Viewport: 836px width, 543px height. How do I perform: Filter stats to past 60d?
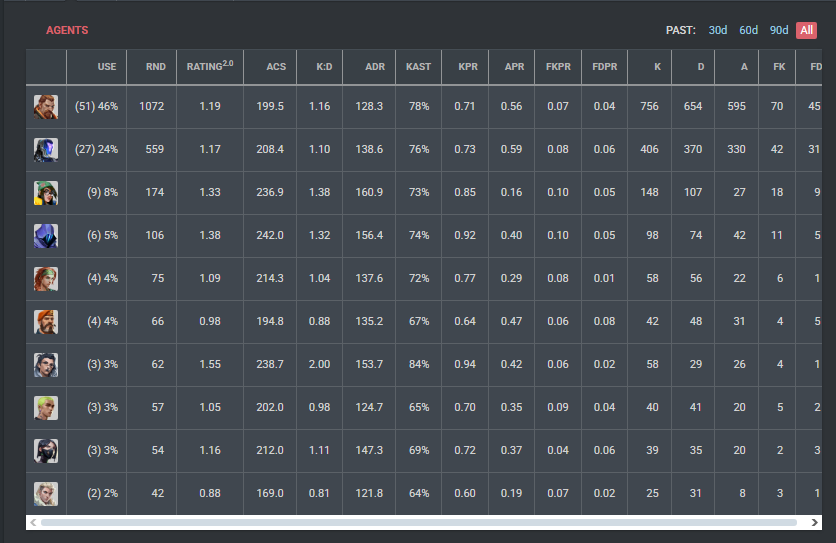coord(748,30)
